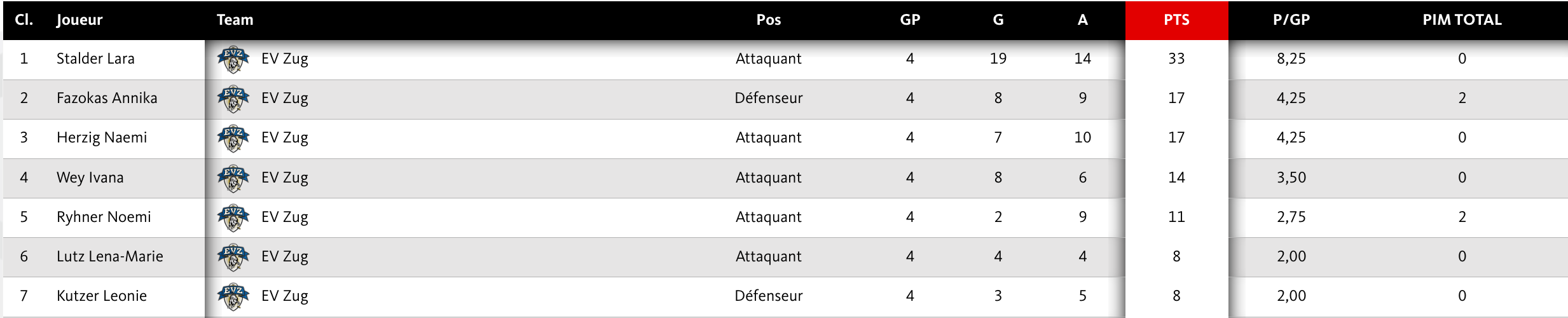1568x318 pixels.
Task: Click the EV Zug logo in Herzig Naemi's row
Action: pyautogui.click(x=233, y=138)
